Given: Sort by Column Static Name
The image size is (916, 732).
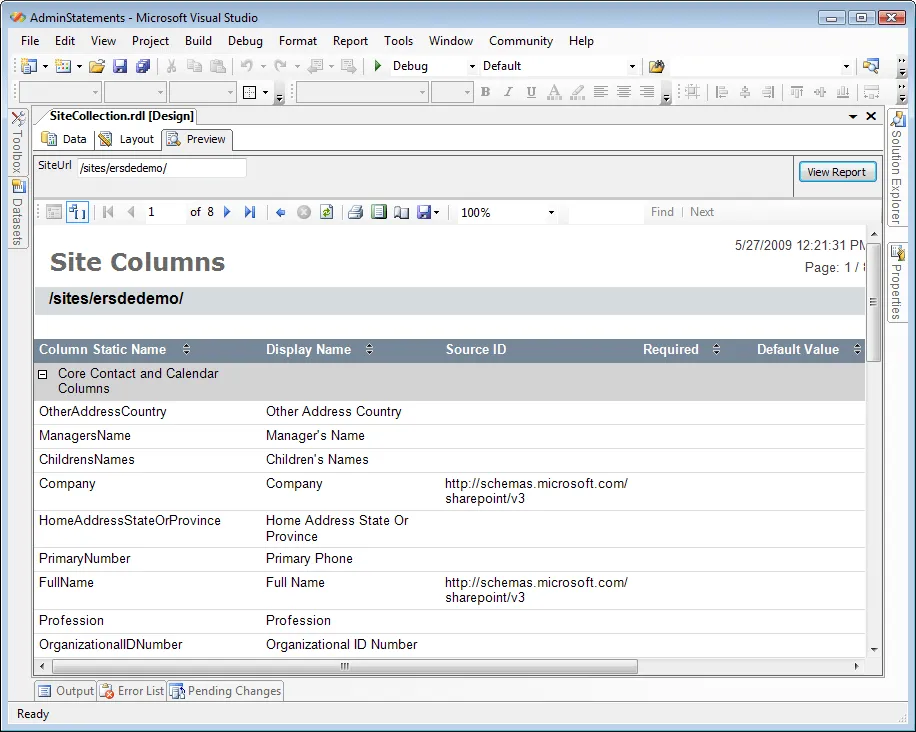Looking at the screenshot, I should 186,350.
